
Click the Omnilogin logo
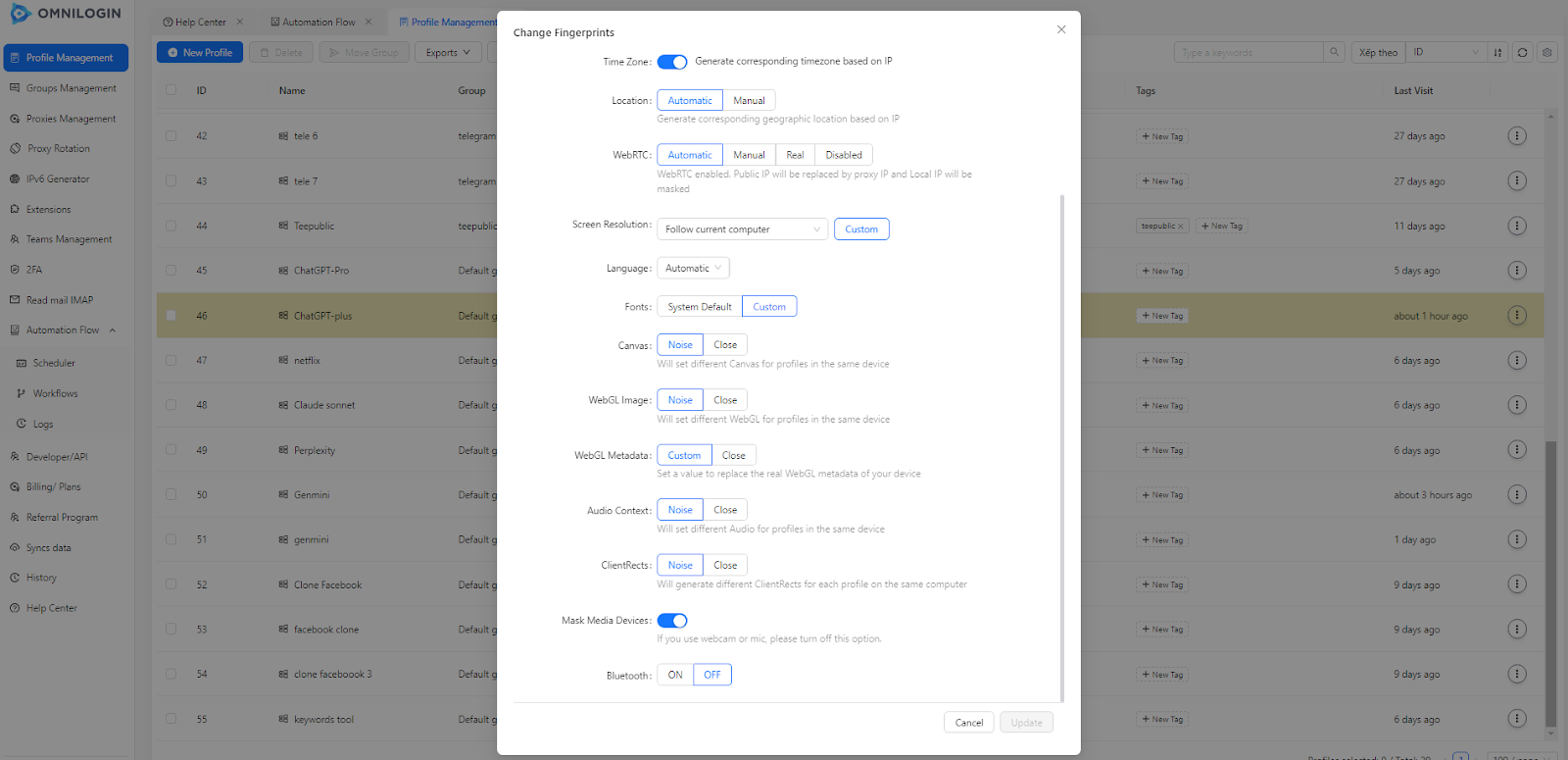coord(66,14)
